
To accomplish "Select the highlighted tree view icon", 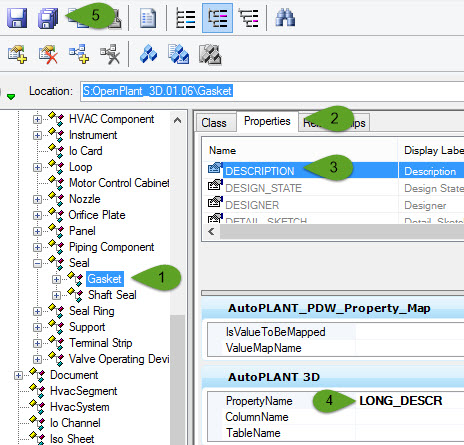I will click(217, 18).
